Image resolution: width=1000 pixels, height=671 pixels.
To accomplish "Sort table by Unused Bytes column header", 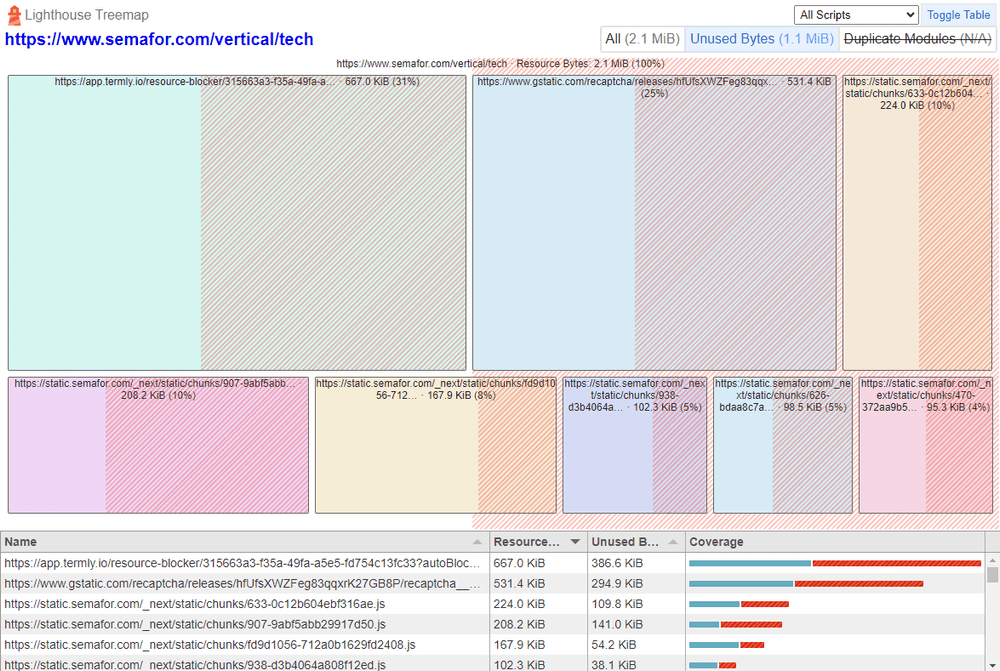I will [635, 542].
